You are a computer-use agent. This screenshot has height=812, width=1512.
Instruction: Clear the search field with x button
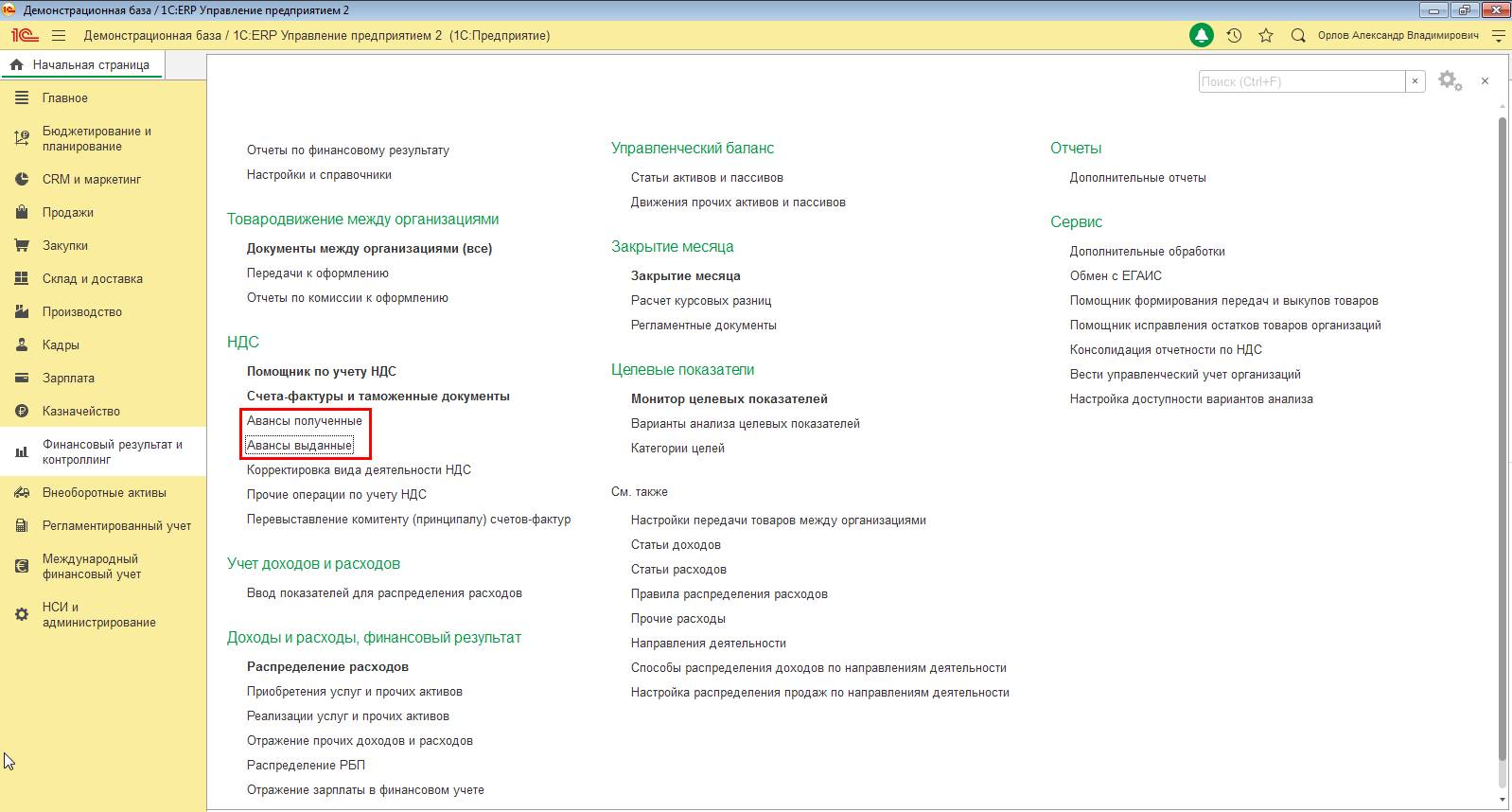point(1415,81)
